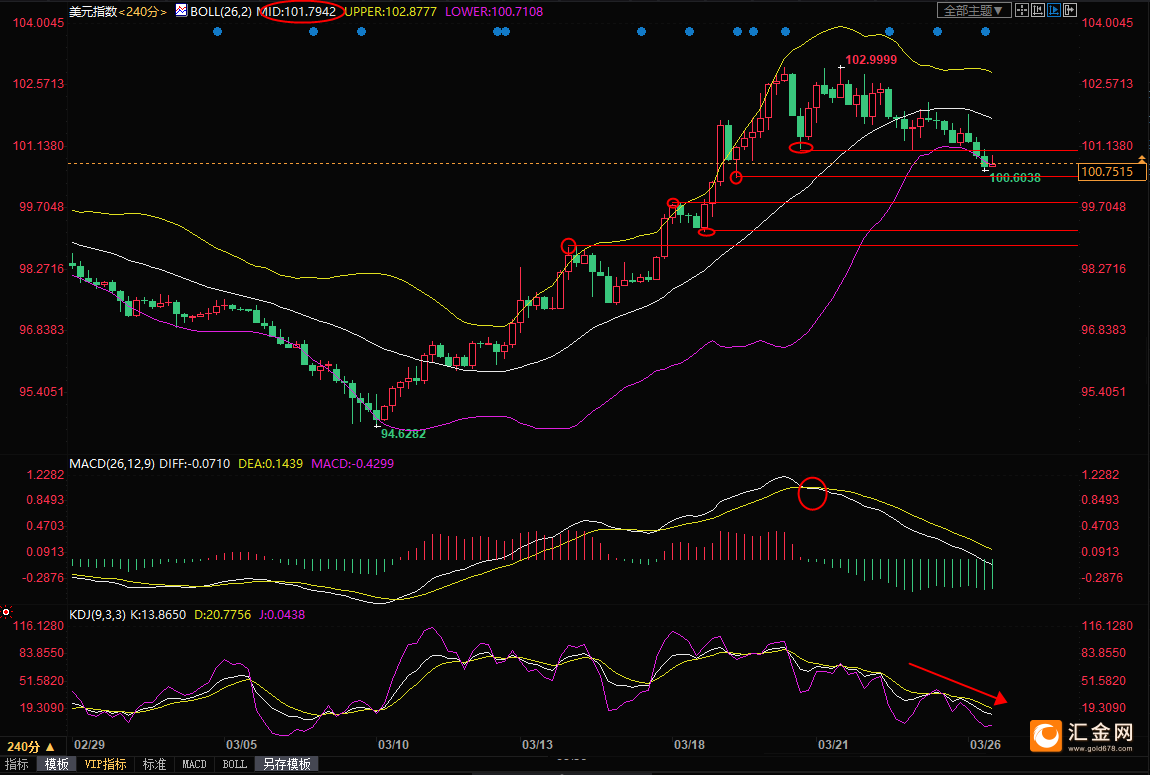Click 99.7048 on the right price axis
This screenshot has height=775, width=1150.
click(x=1104, y=207)
